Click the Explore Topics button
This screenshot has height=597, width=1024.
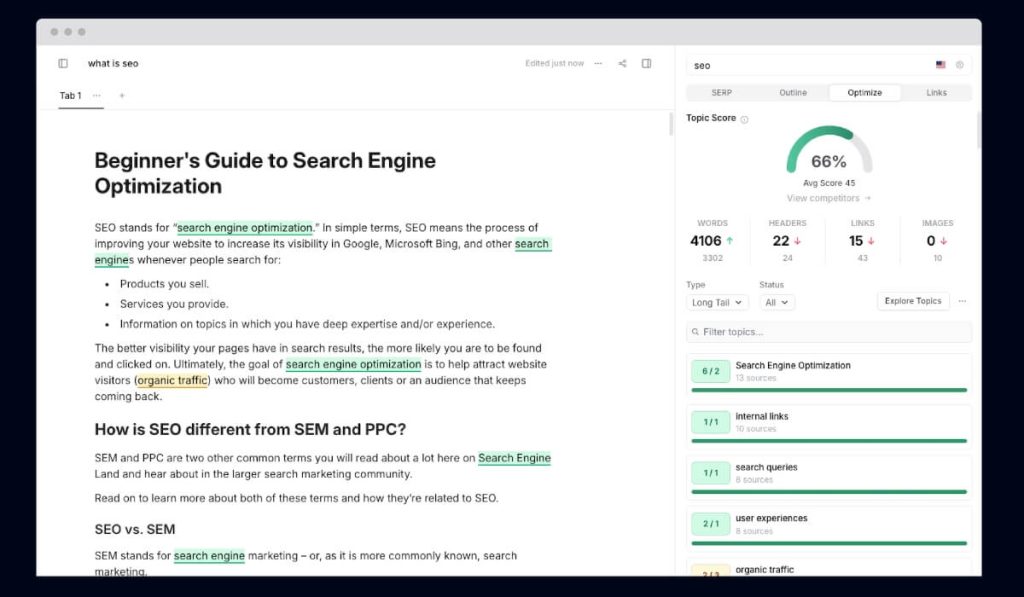(913, 301)
